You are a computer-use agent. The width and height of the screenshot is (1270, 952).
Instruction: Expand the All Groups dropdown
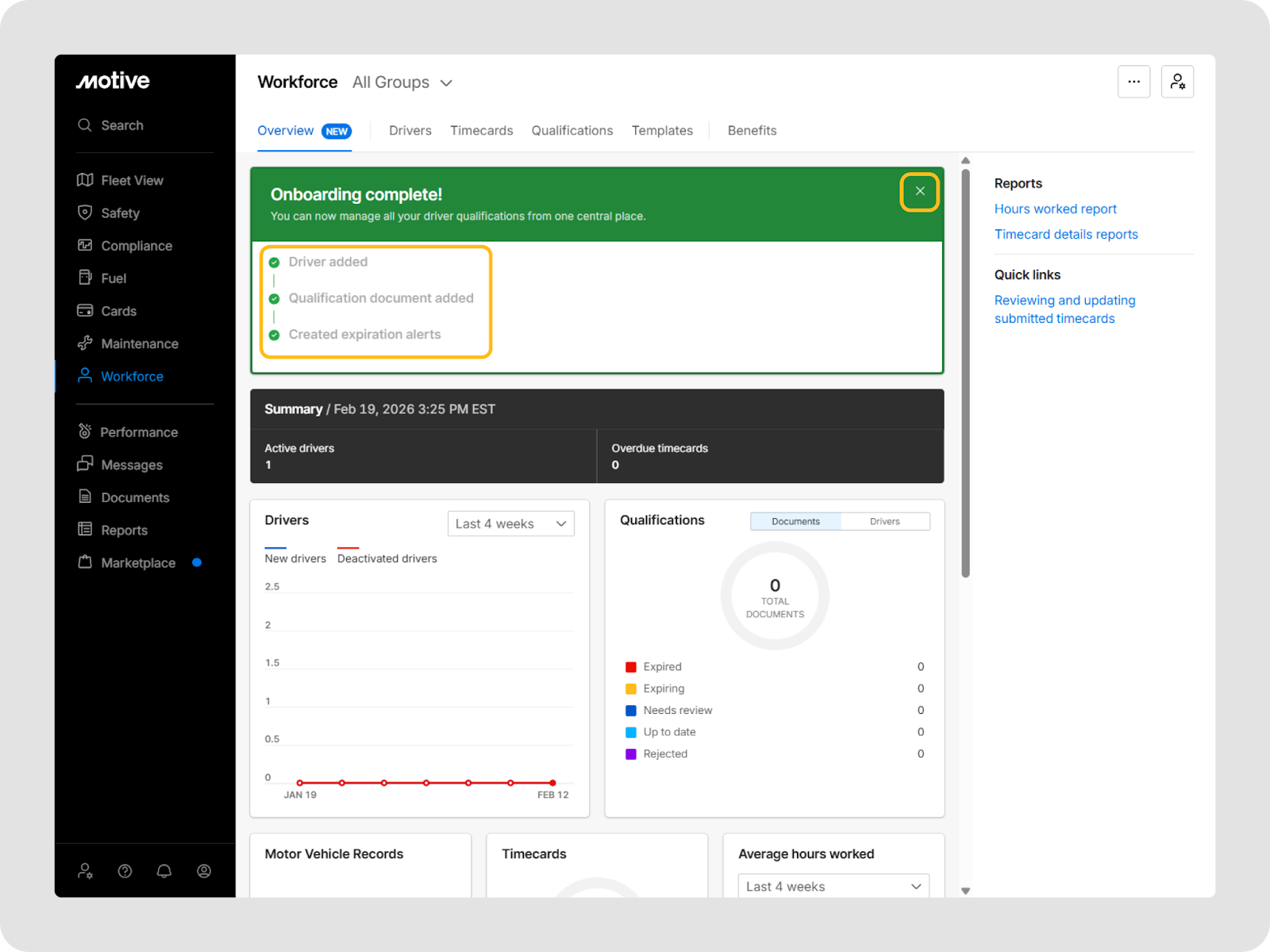(x=402, y=83)
